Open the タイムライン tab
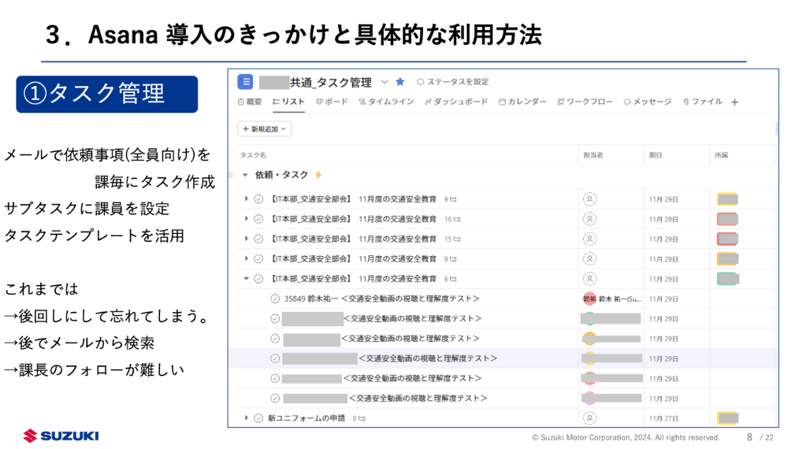788x449 pixels. click(x=386, y=102)
